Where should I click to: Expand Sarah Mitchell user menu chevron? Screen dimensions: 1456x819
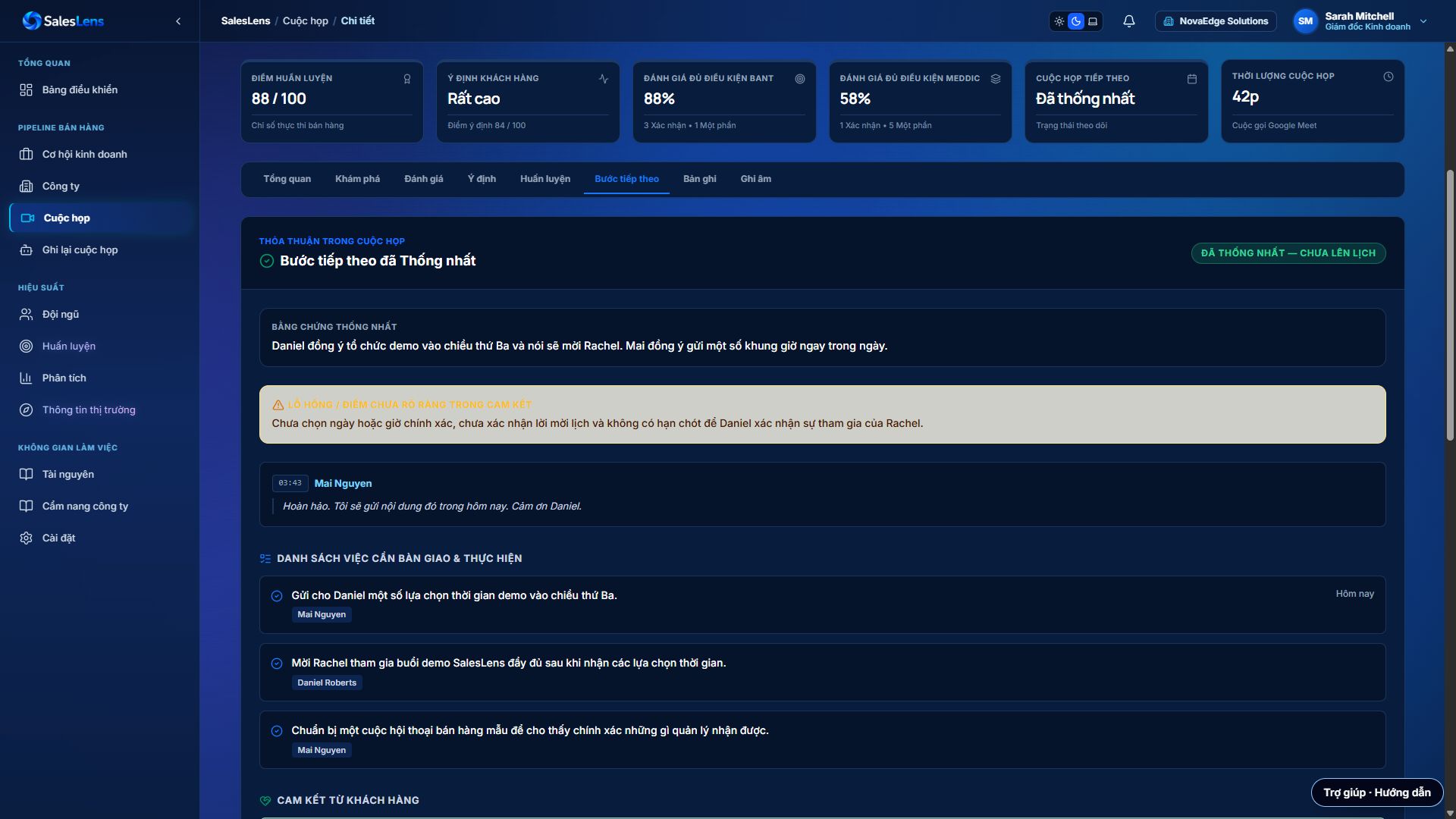1423,21
